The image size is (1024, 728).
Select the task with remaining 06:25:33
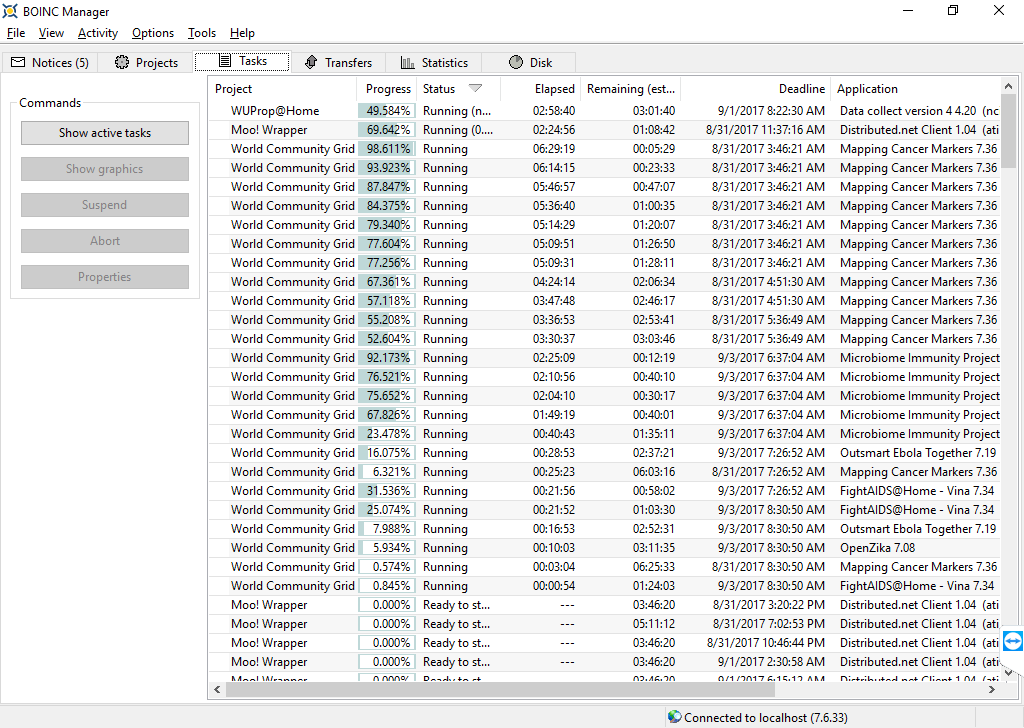(x=604, y=567)
